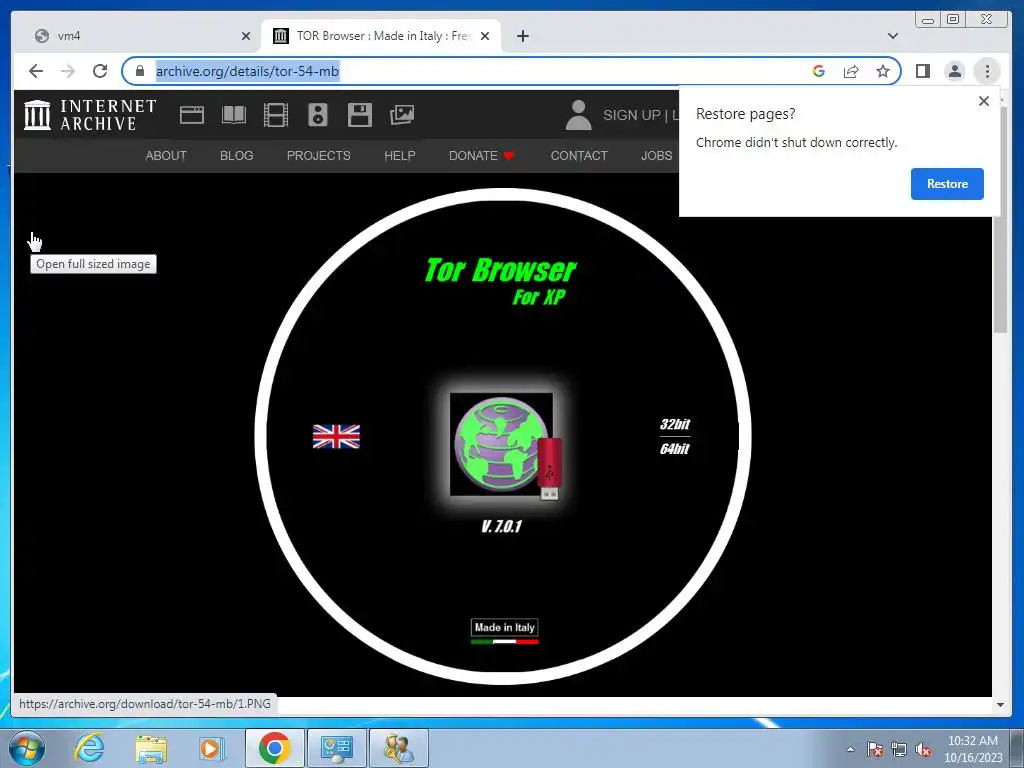Click the Google icon in address bar
The image size is (1024, 768).
(818, 71)
